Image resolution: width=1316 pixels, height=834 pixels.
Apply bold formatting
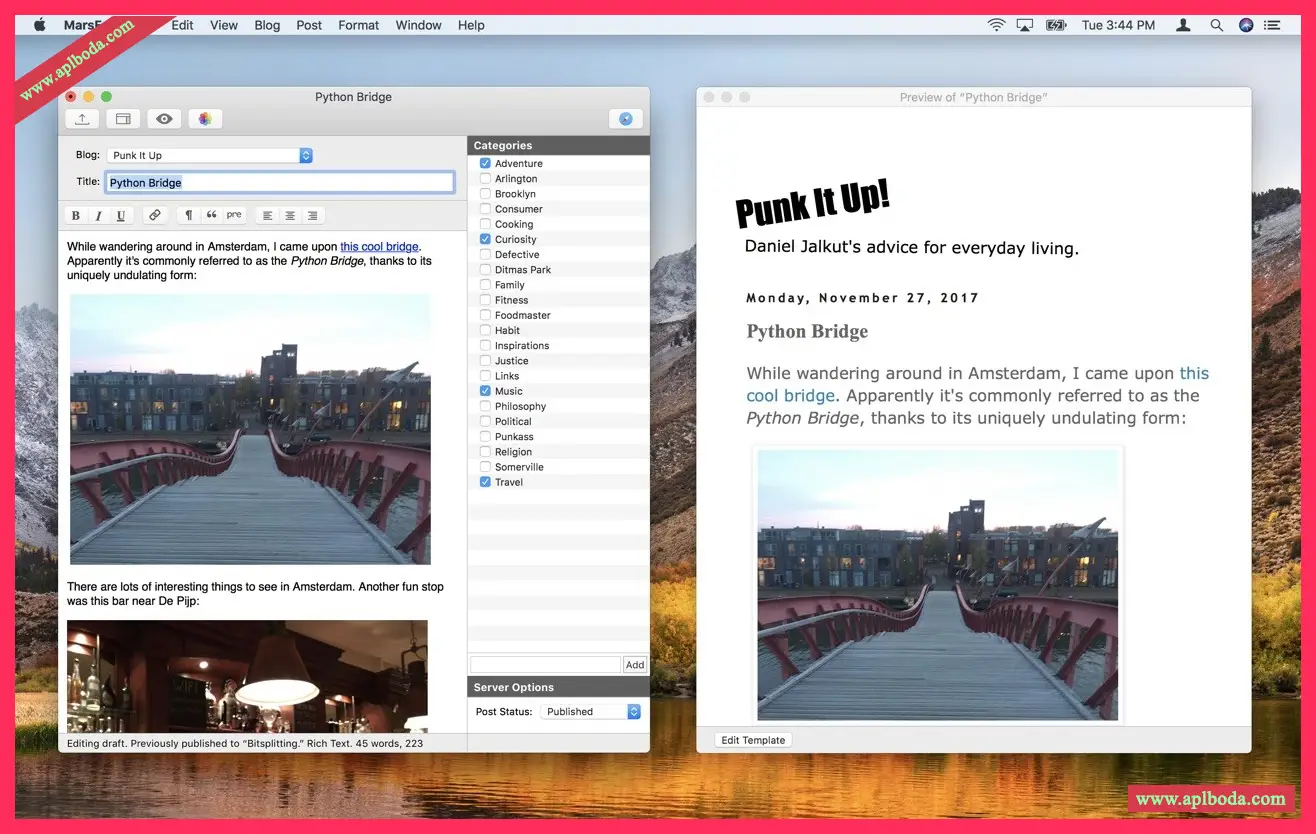(x=75, y=215)
